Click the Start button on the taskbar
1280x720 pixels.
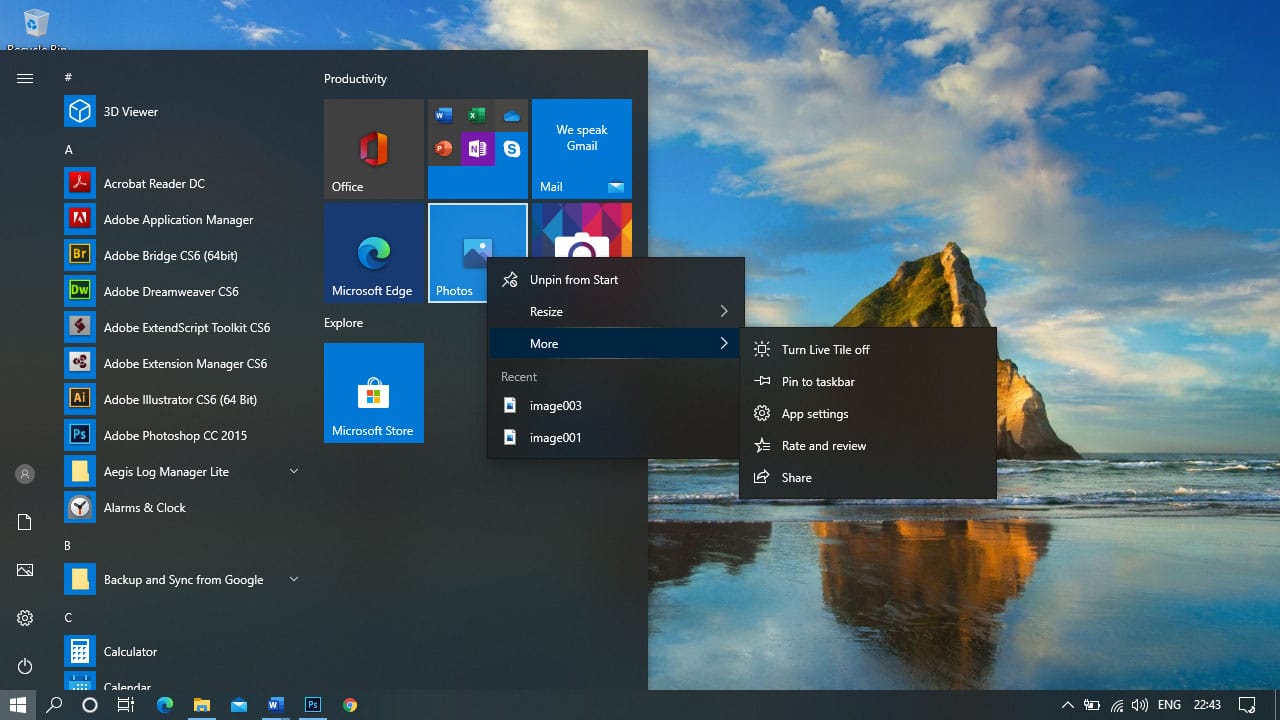[18, 705]
